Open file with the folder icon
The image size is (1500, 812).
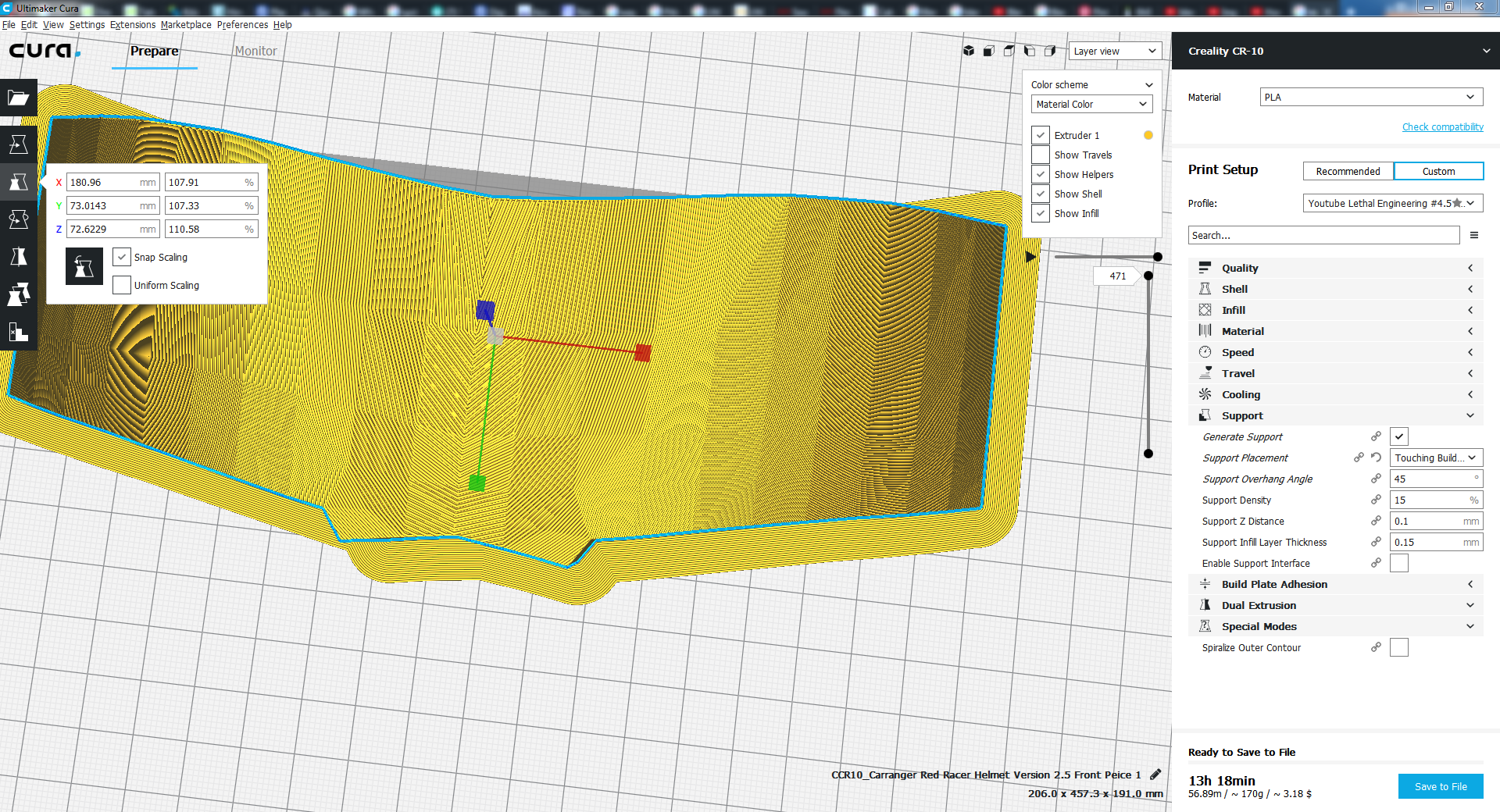(x=19, y=98)
